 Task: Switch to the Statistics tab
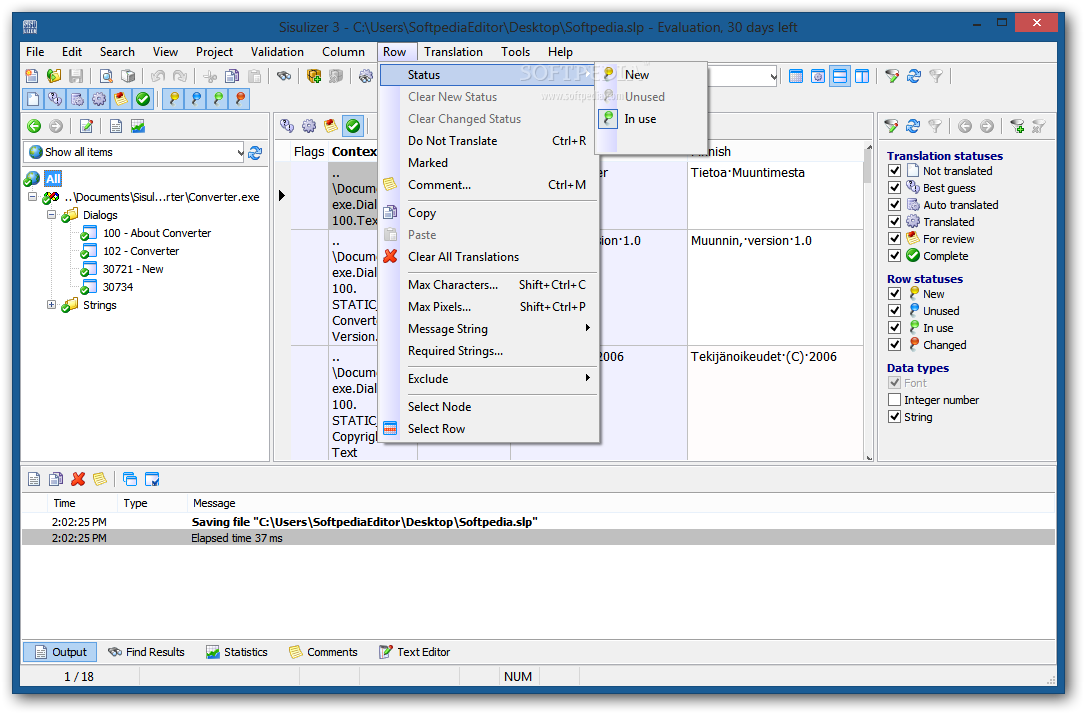pyautogui.click(x=237, y=652)
